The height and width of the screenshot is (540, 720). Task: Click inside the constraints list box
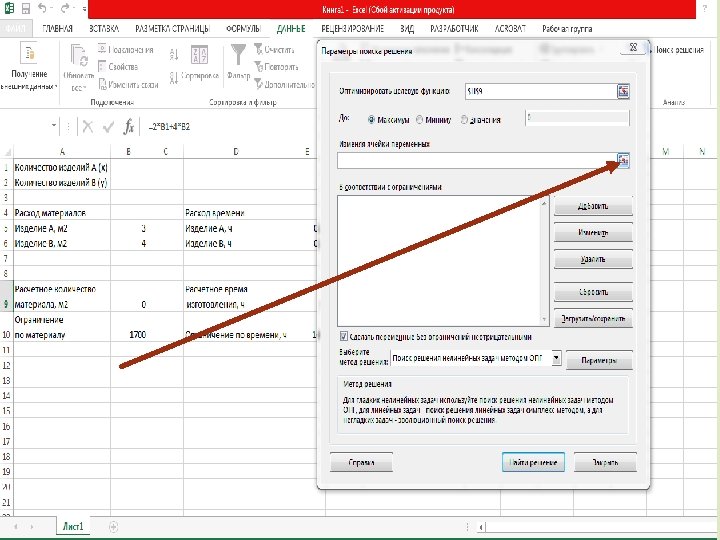pyautogui.click(x=439, y=261)
